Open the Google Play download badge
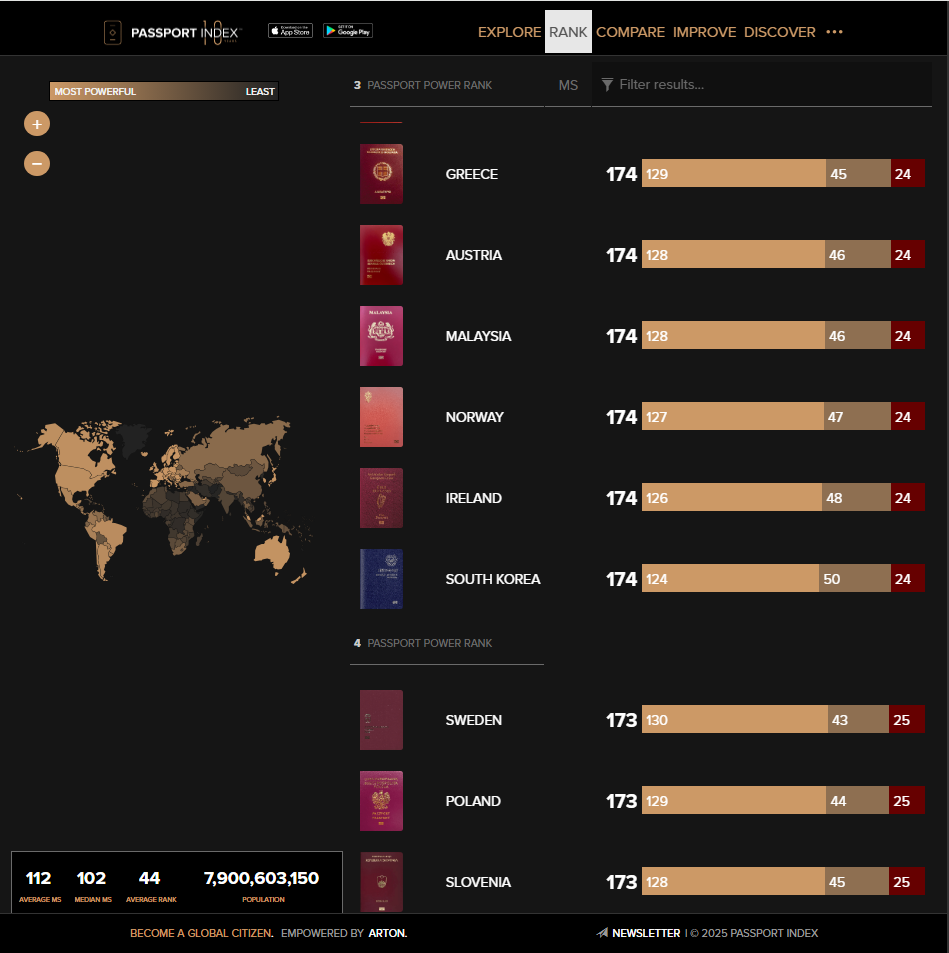This screenshot has height=953, width=949. [348, 31]
